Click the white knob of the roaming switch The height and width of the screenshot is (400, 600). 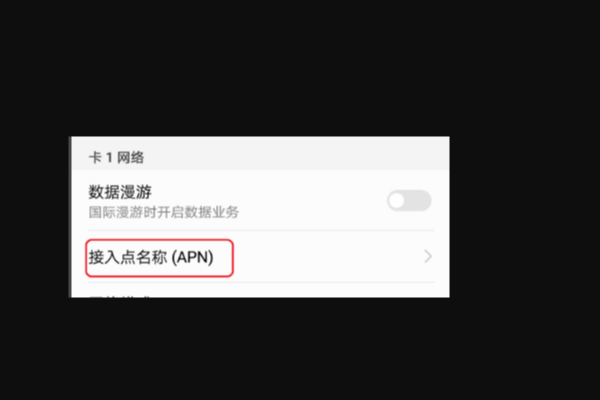(x=397, y=200)
